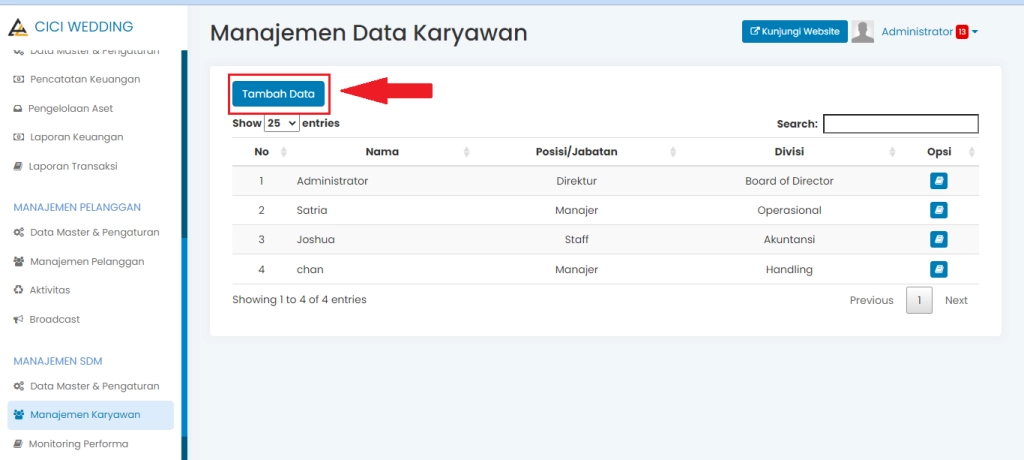Click the Administrator avatar image
Viewport: 1024px width, 460px height.
862,32
